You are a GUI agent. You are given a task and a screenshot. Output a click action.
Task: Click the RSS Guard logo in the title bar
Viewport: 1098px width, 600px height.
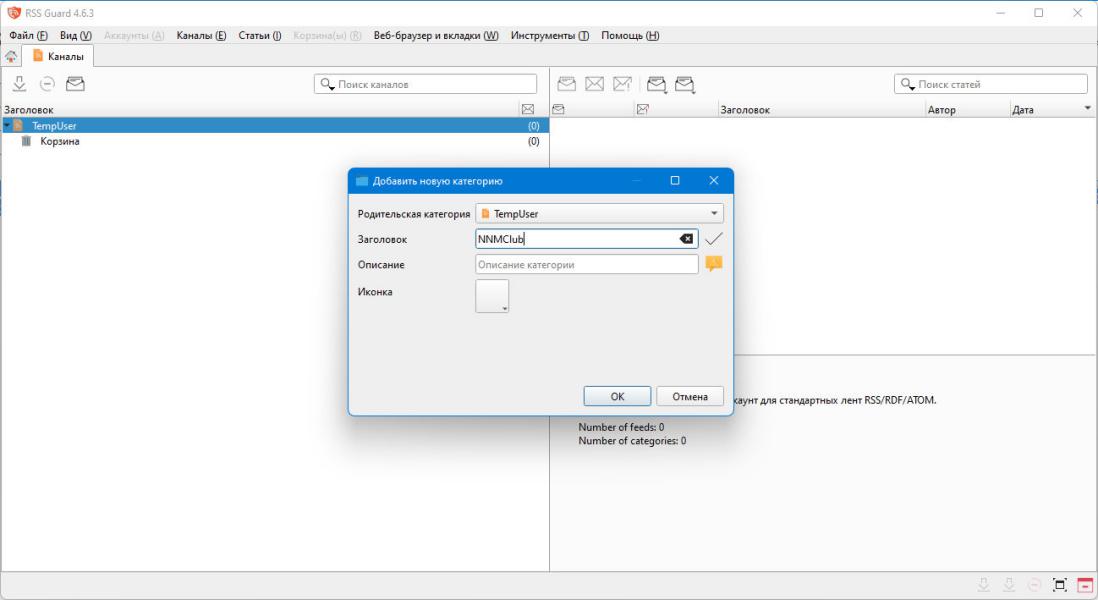tap(13, 13)
